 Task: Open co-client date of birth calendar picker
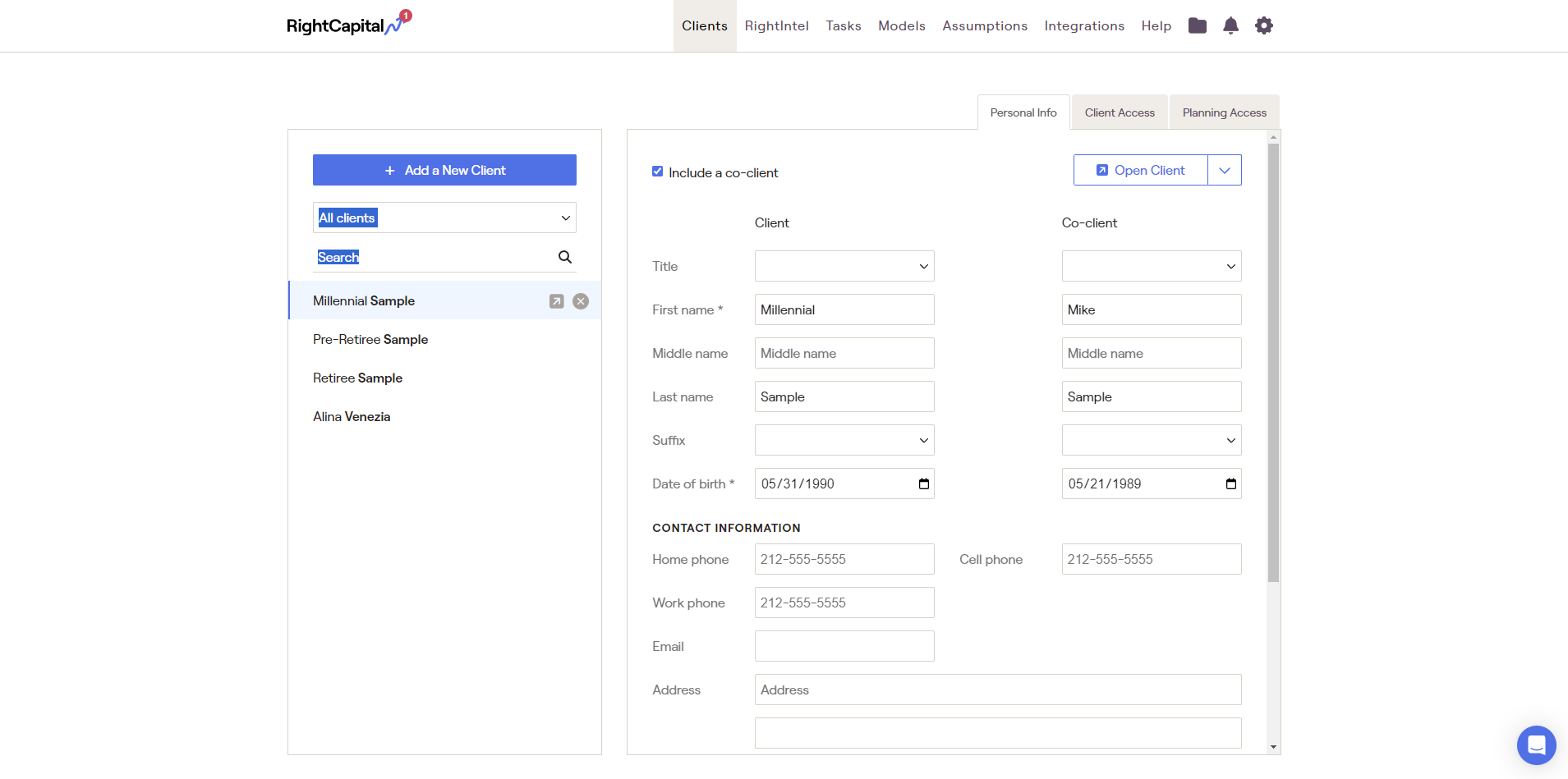point(1230,483)
